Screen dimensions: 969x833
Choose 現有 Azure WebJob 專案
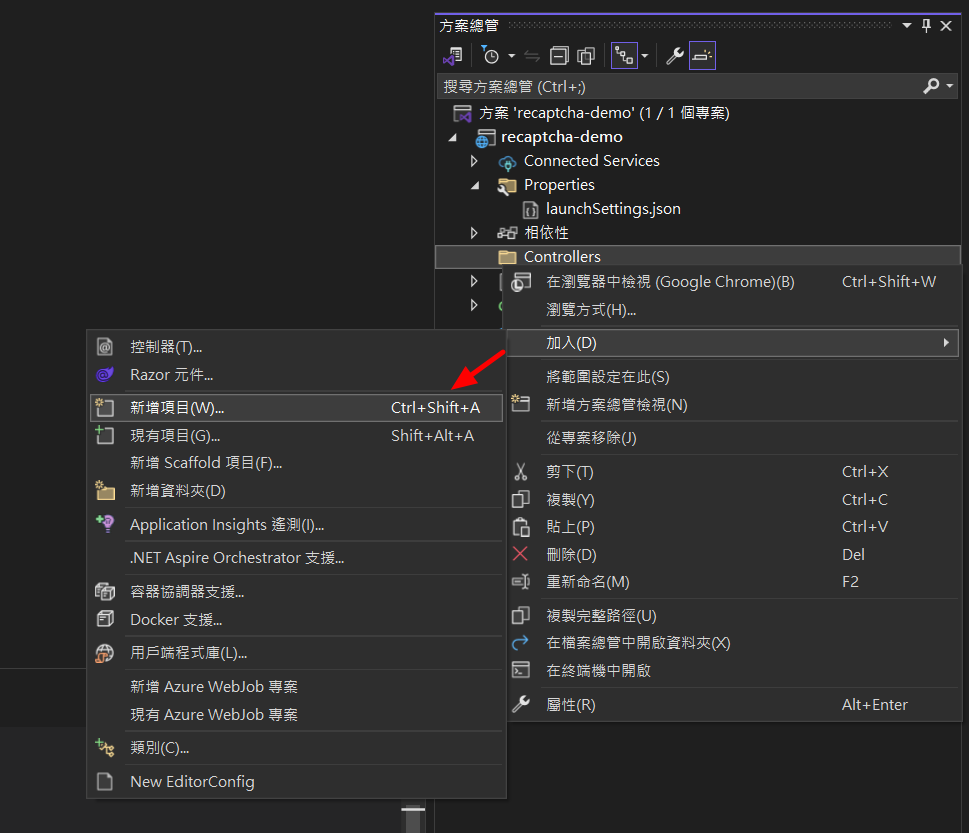pyautogui.click(x=295, y=714)
